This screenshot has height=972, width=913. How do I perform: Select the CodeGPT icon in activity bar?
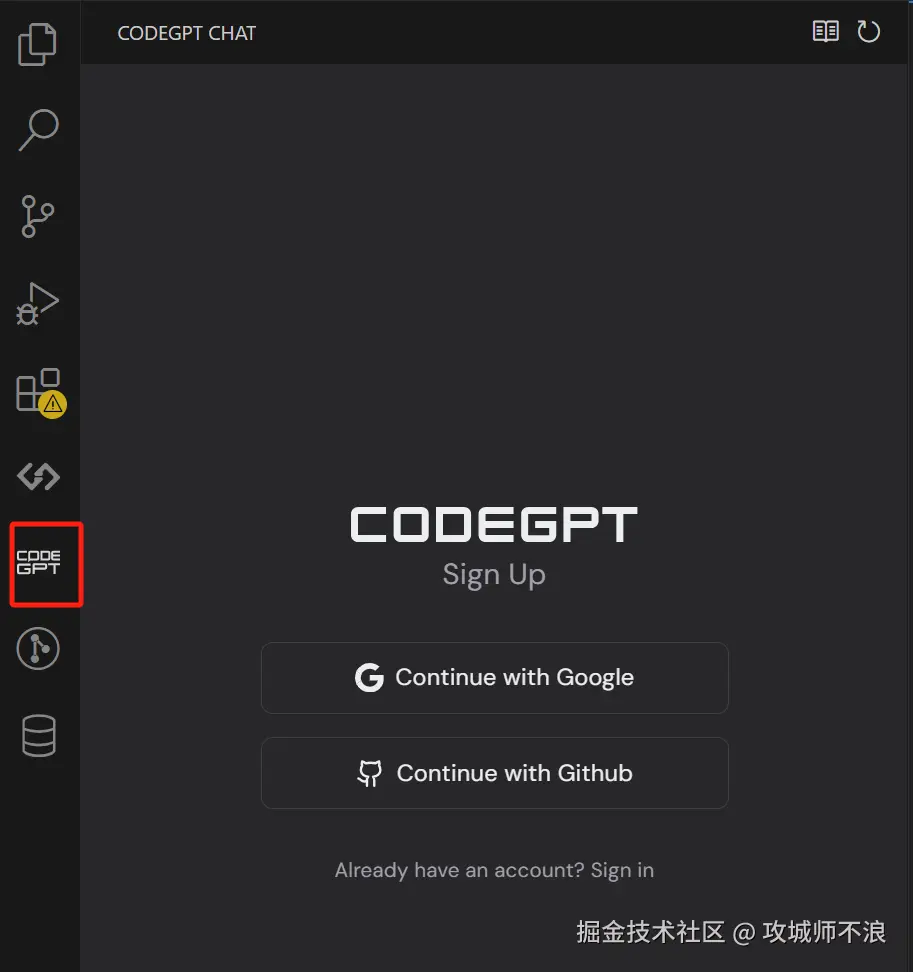38,562
